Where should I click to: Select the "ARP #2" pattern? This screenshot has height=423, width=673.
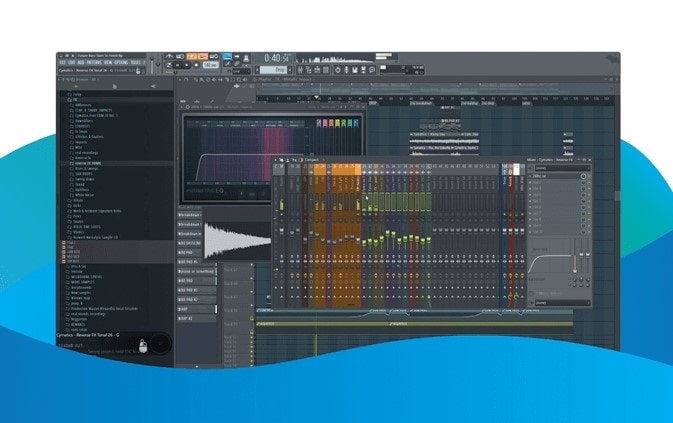(x=196, y=318)
